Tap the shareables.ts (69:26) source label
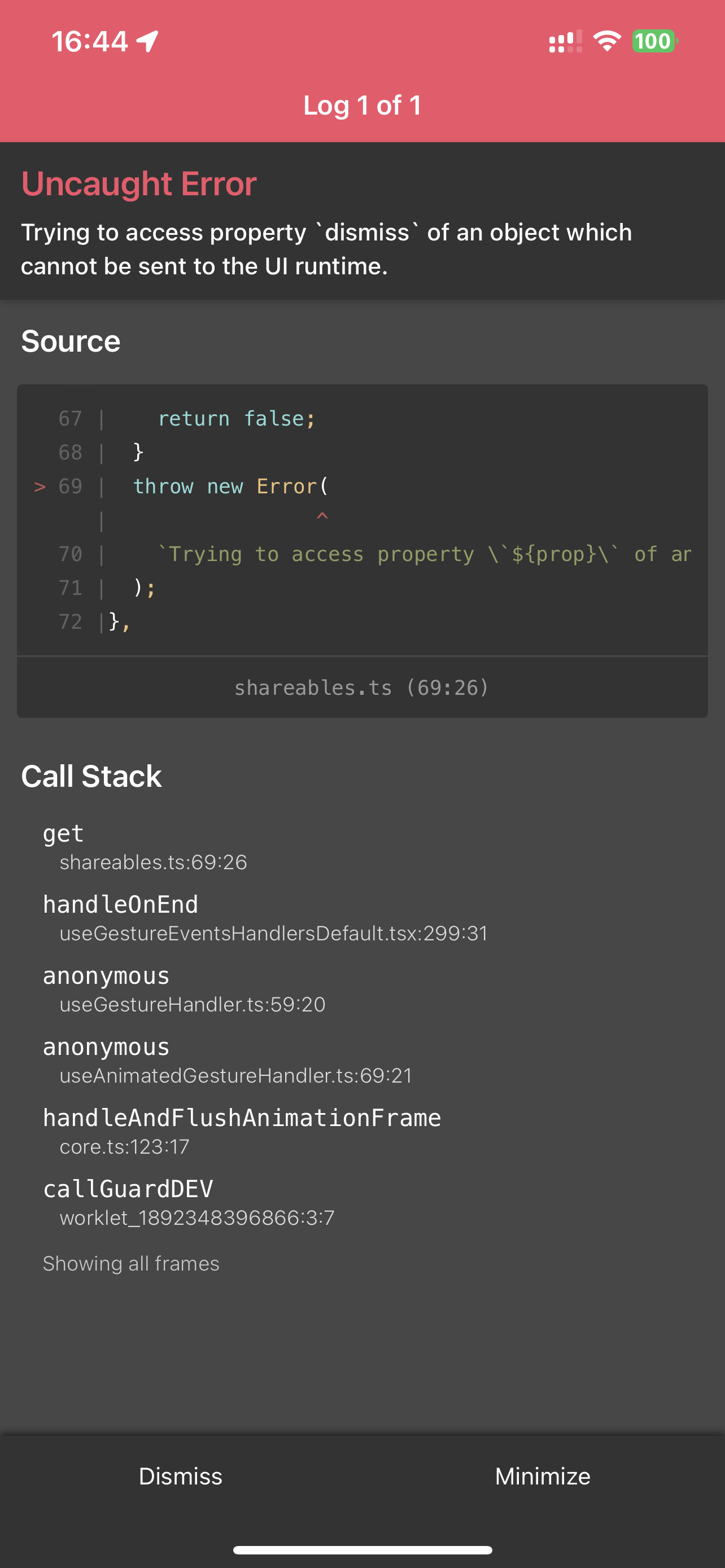725x1568 pixels. coord(361,687)
